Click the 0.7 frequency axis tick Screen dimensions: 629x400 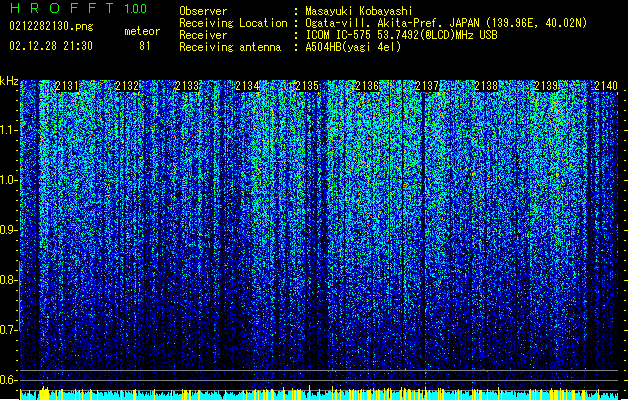pyautogui.click(x=9, y=330)
